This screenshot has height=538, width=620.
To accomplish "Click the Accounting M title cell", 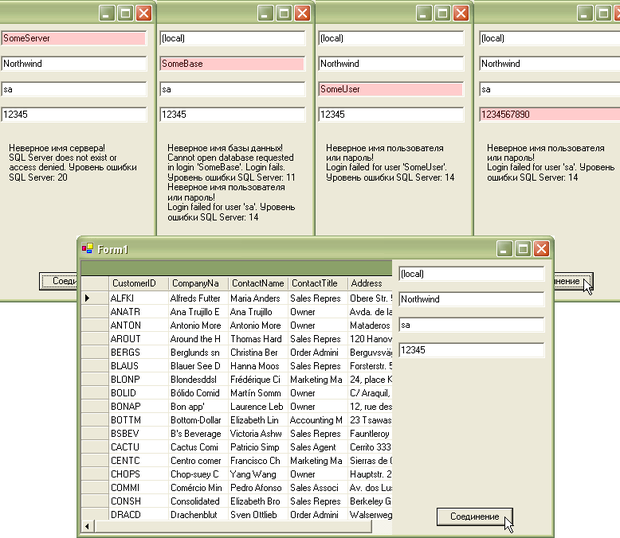I will (x=318, y=420).
